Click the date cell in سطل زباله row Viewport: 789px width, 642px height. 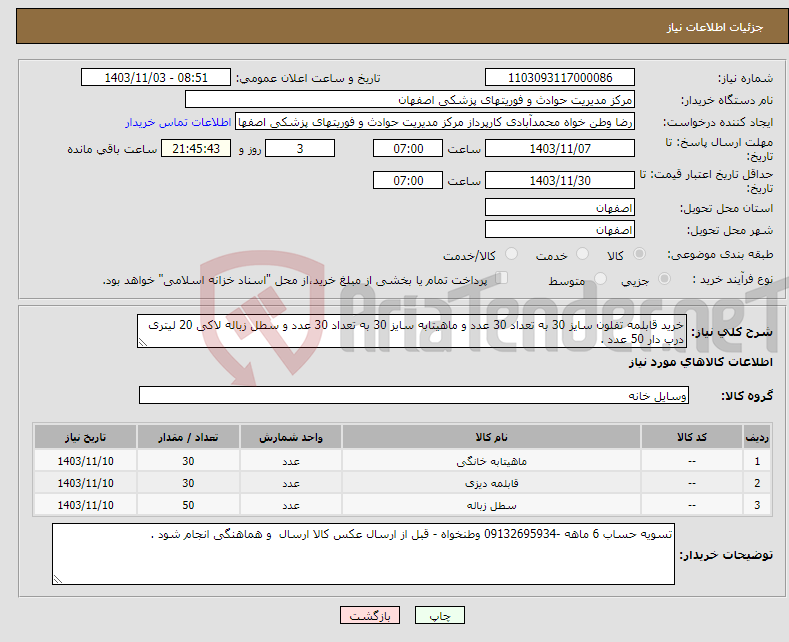coord(85,505)
